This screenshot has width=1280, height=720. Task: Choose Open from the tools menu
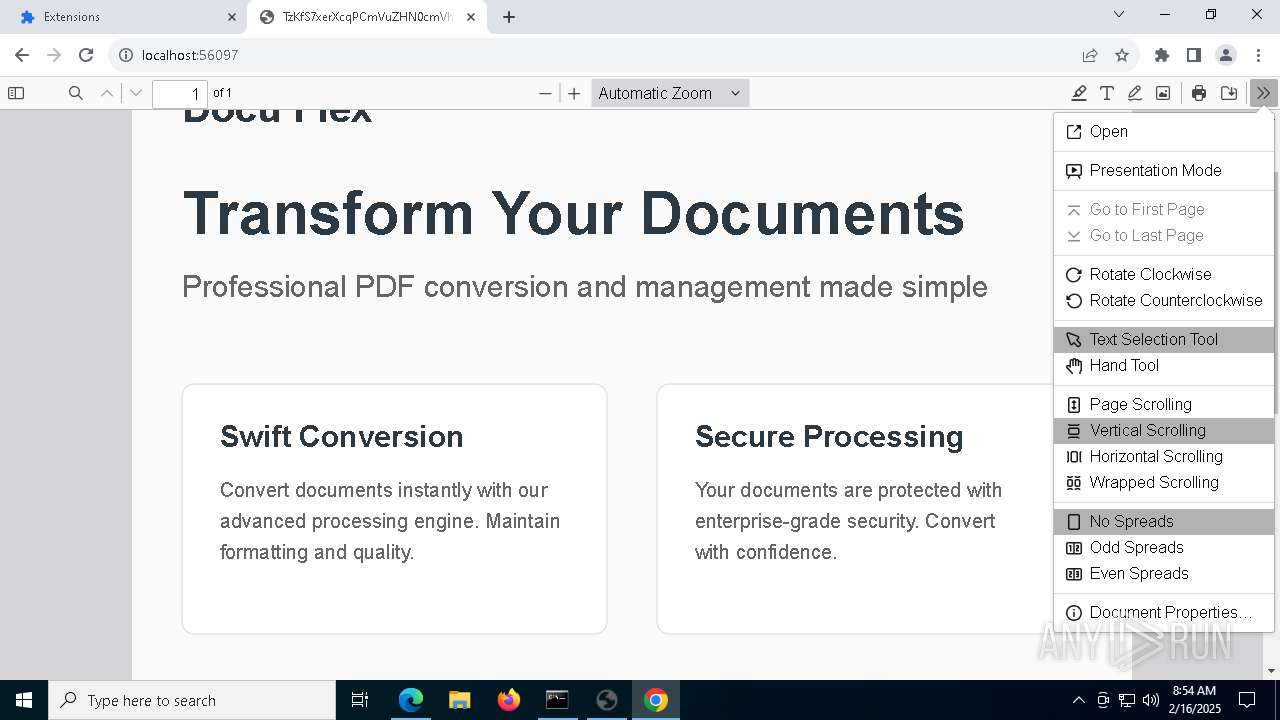click(x=1164, y=131)
